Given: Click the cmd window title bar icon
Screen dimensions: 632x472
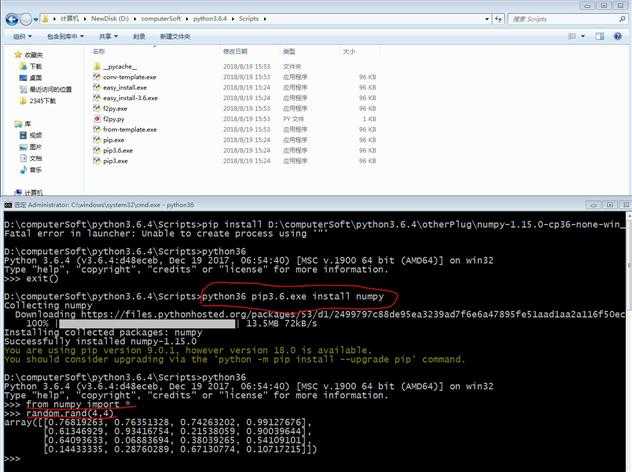Looking at the screenshot, I should pyautogui.click(x=8, y=205).
